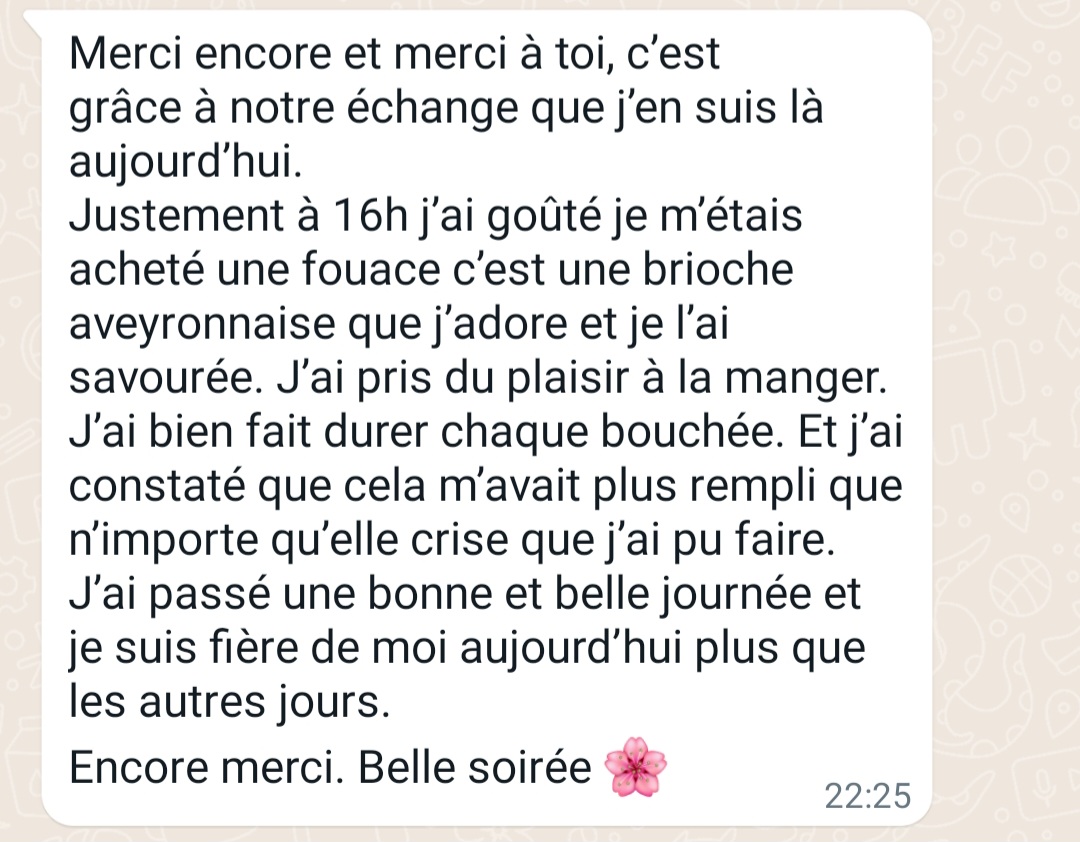Click the line "les autres jours."
1080x842 pixels.
(229, 702)
